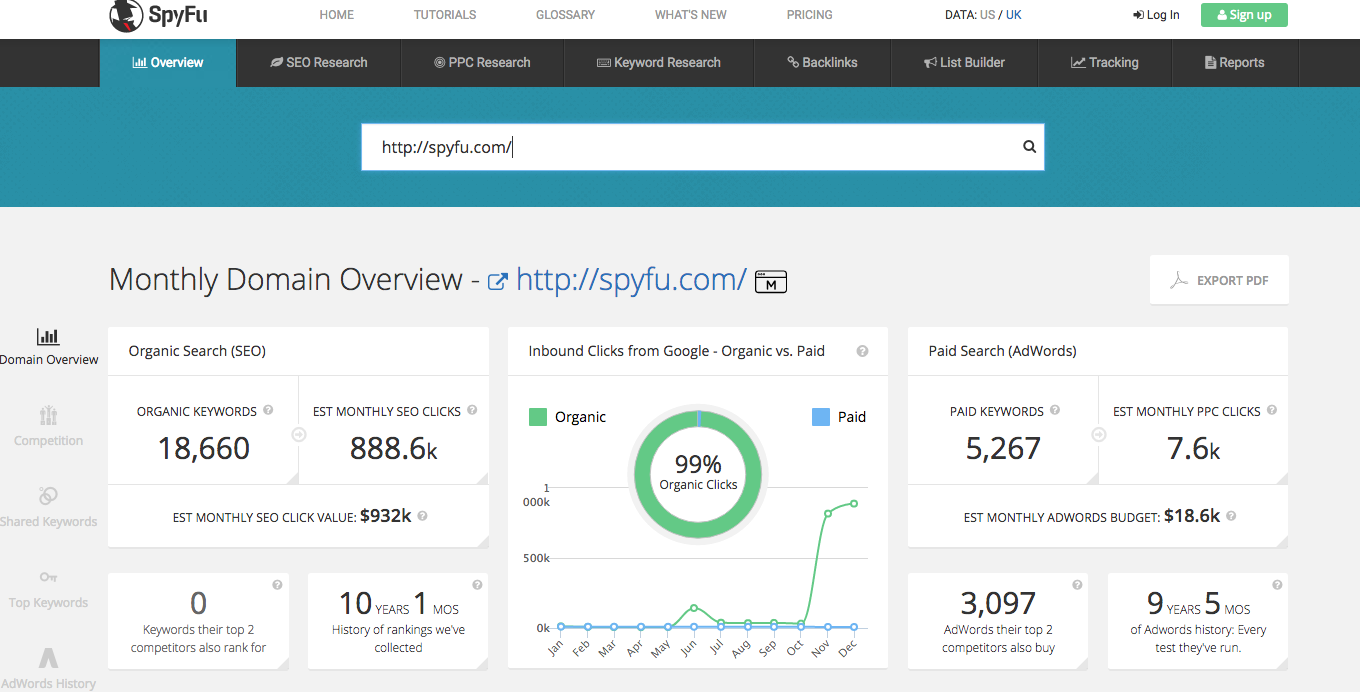Screen dimensions: 1360x692
Task: Click the help icon next to Paid Keywords
Action: pyautogui.click(x=1055, y=410)
